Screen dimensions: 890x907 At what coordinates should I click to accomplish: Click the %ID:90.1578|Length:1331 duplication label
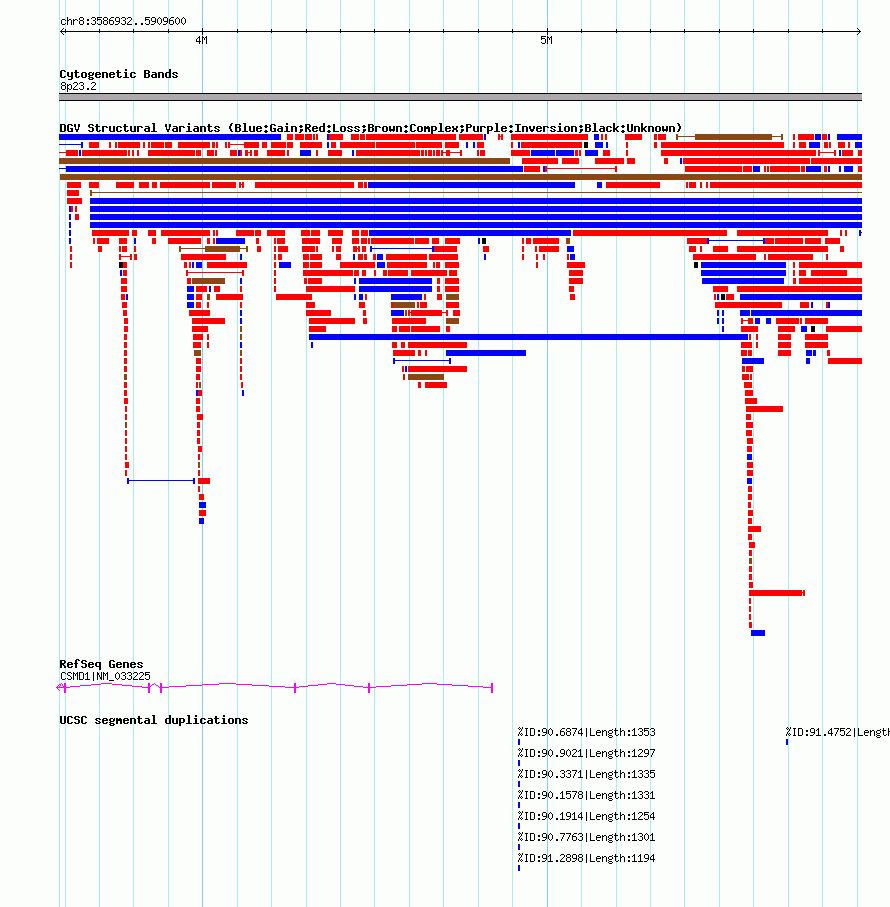(586, 795)
